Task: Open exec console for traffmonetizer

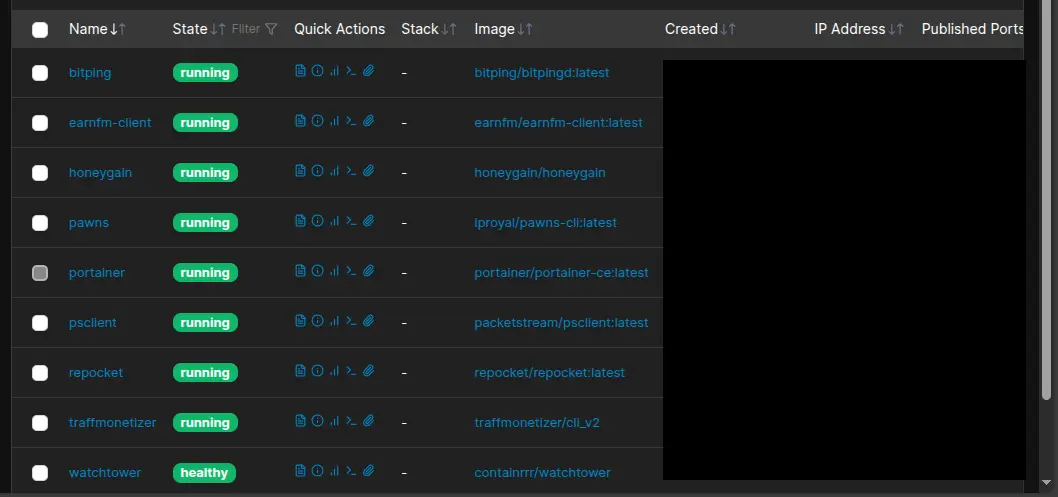Action: 351,420
